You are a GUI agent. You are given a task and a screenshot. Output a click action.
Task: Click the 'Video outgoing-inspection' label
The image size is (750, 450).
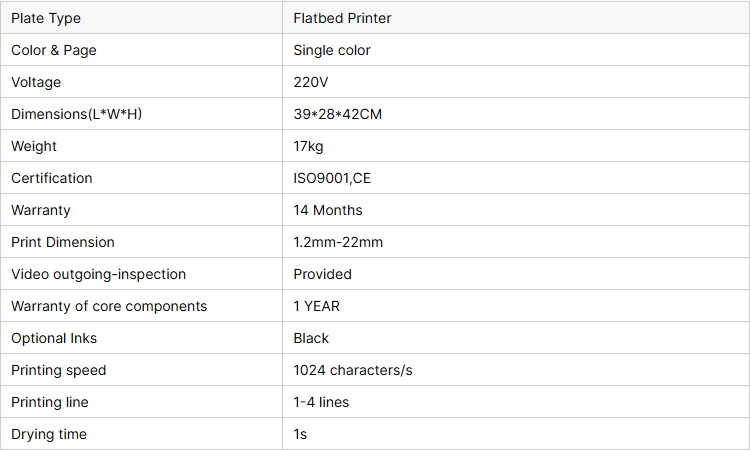coord(99,274)
